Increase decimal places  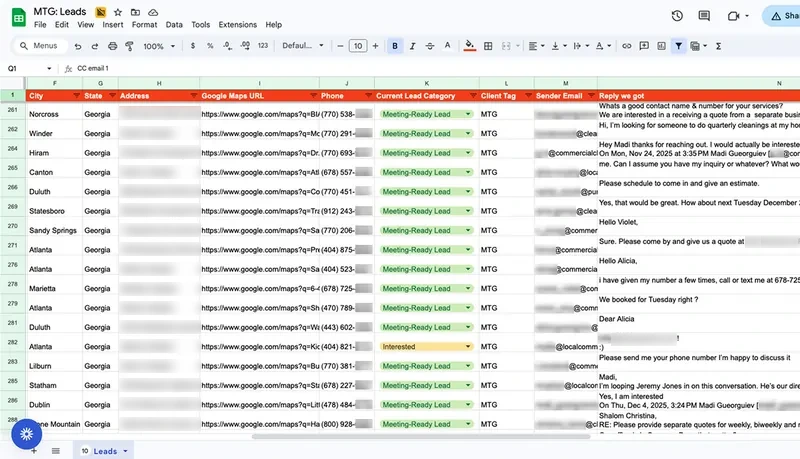pos(245,45)
